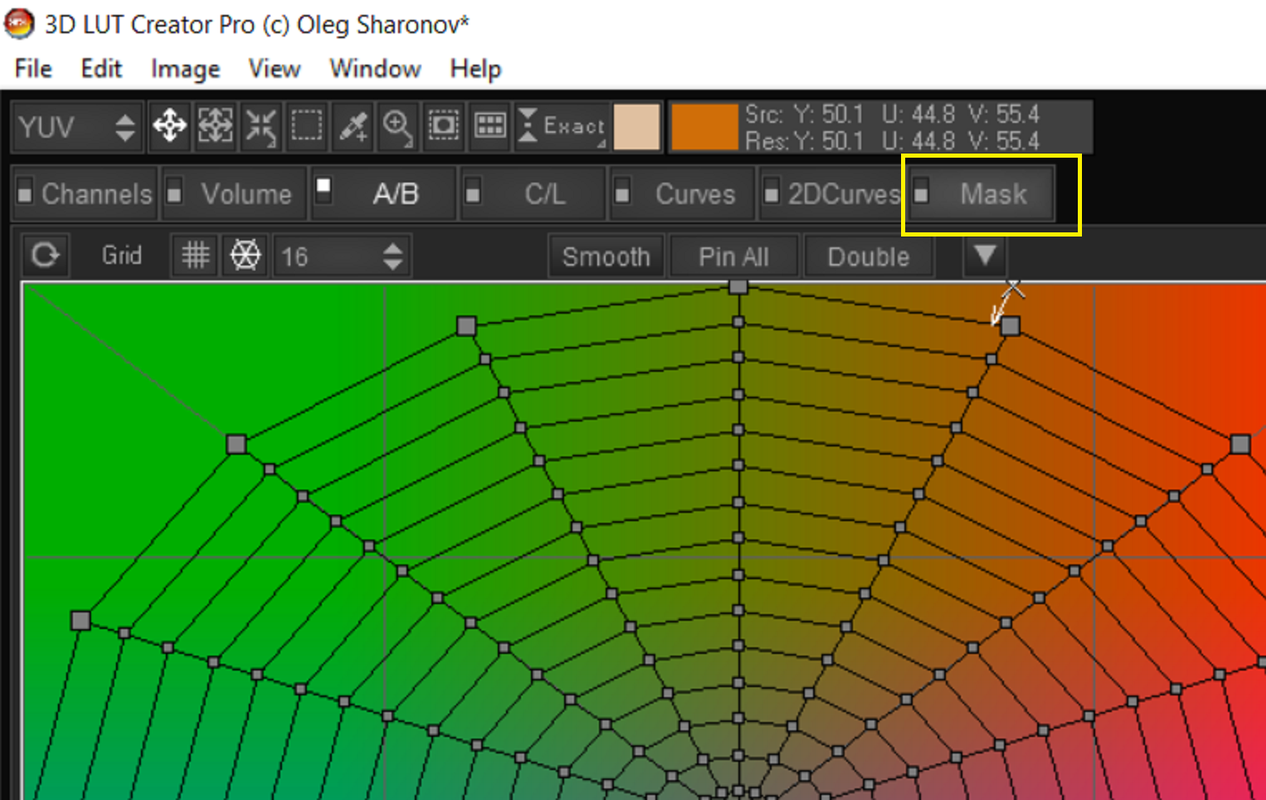1266x800 pixels.
Task: Open the File menu
Action: (33, 69)
